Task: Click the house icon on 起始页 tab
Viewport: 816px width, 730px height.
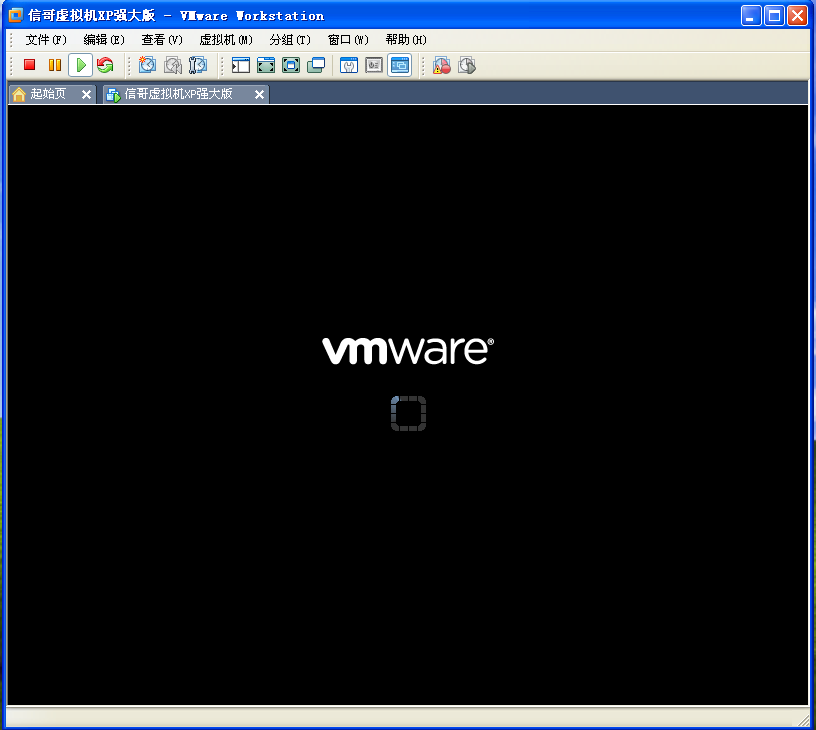Action: tap(19, 94)
